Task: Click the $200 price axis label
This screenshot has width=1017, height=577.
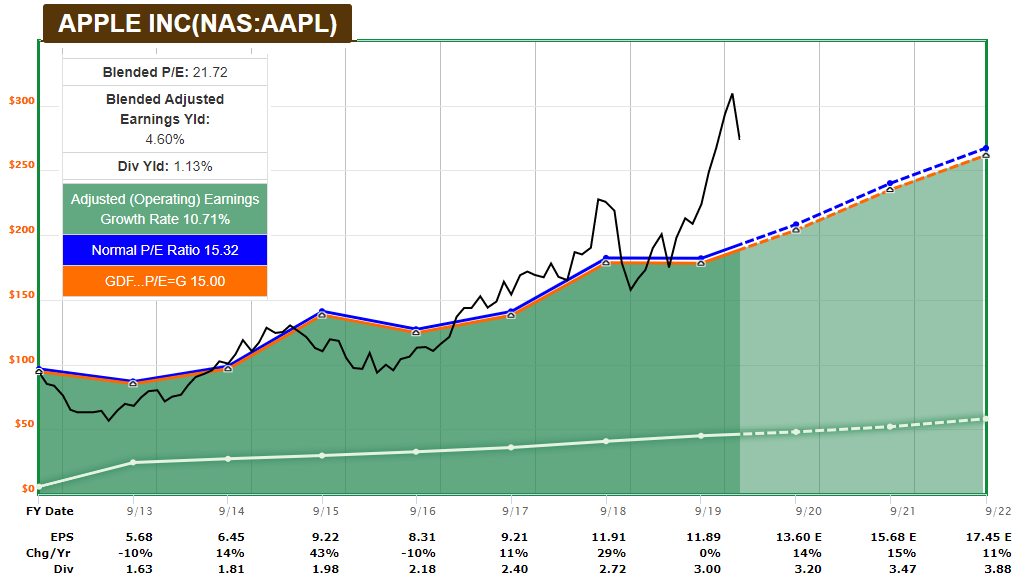Action: point(22,230)
